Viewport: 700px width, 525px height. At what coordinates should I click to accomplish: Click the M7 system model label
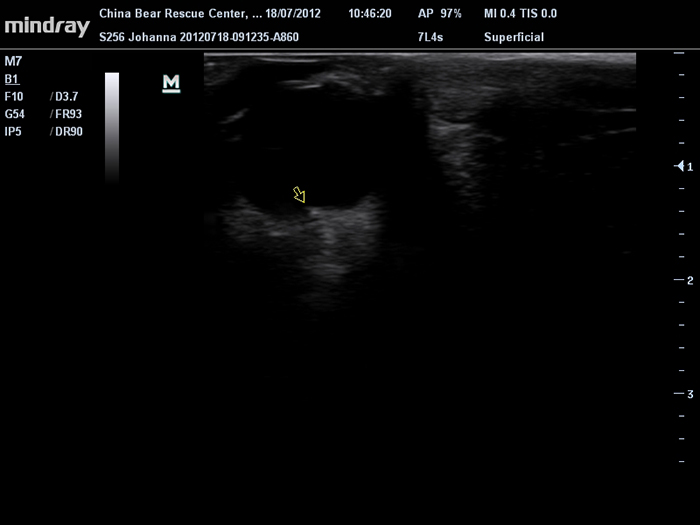[12, 61]
